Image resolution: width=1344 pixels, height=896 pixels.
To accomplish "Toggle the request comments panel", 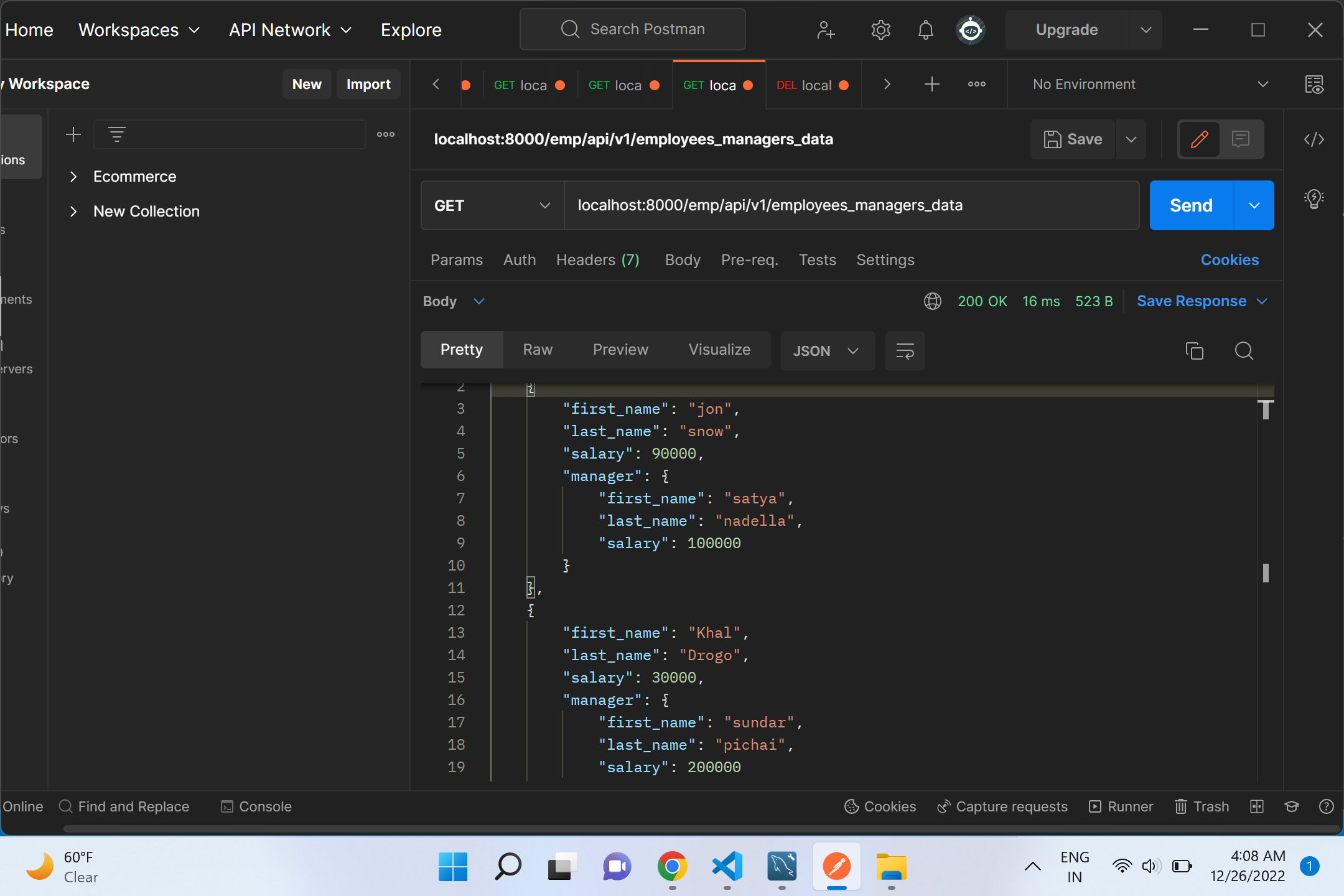I will (1241, 139).
